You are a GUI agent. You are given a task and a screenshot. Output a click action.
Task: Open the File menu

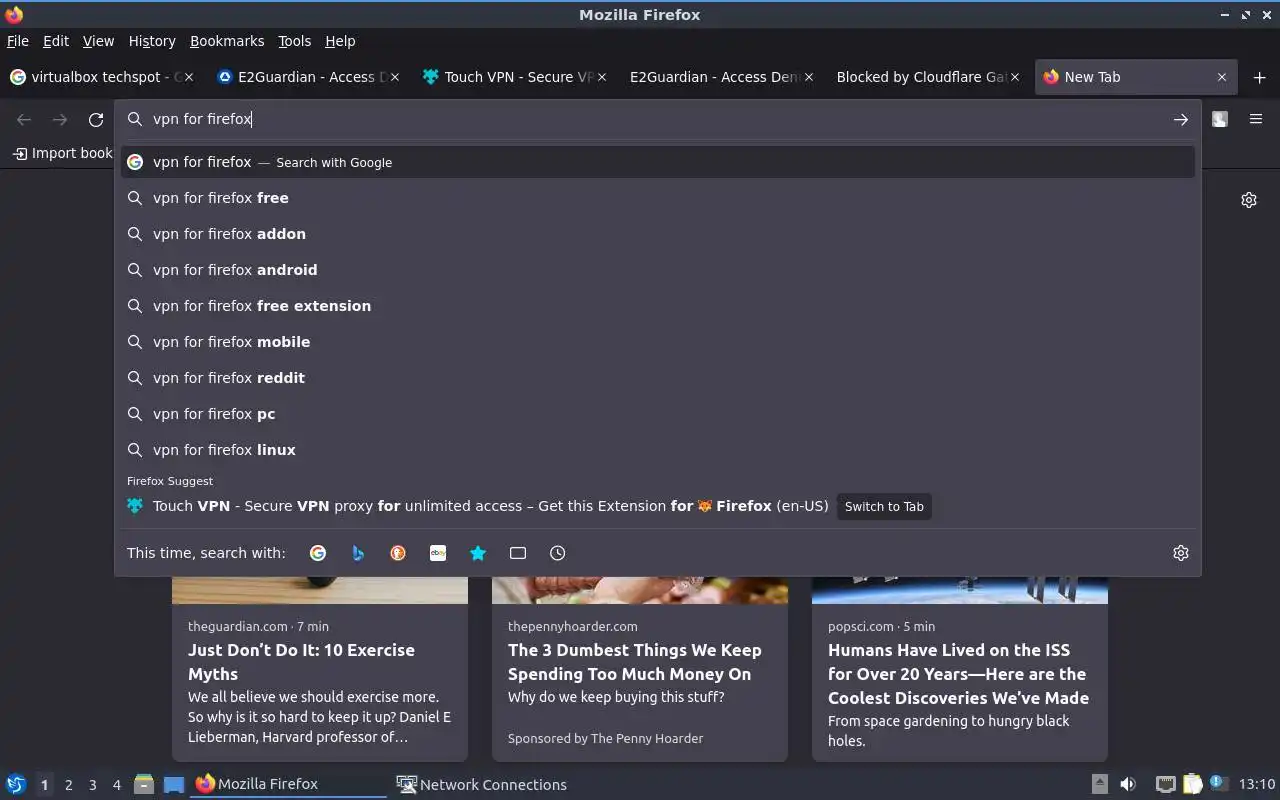tap(18, 41)
